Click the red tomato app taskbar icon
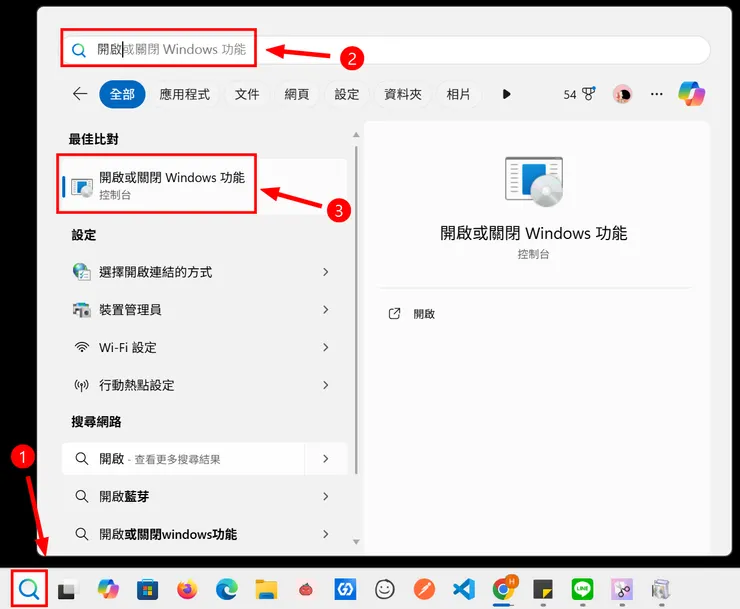Viewport: 740px width, 609px height. (x=306, y=590)
